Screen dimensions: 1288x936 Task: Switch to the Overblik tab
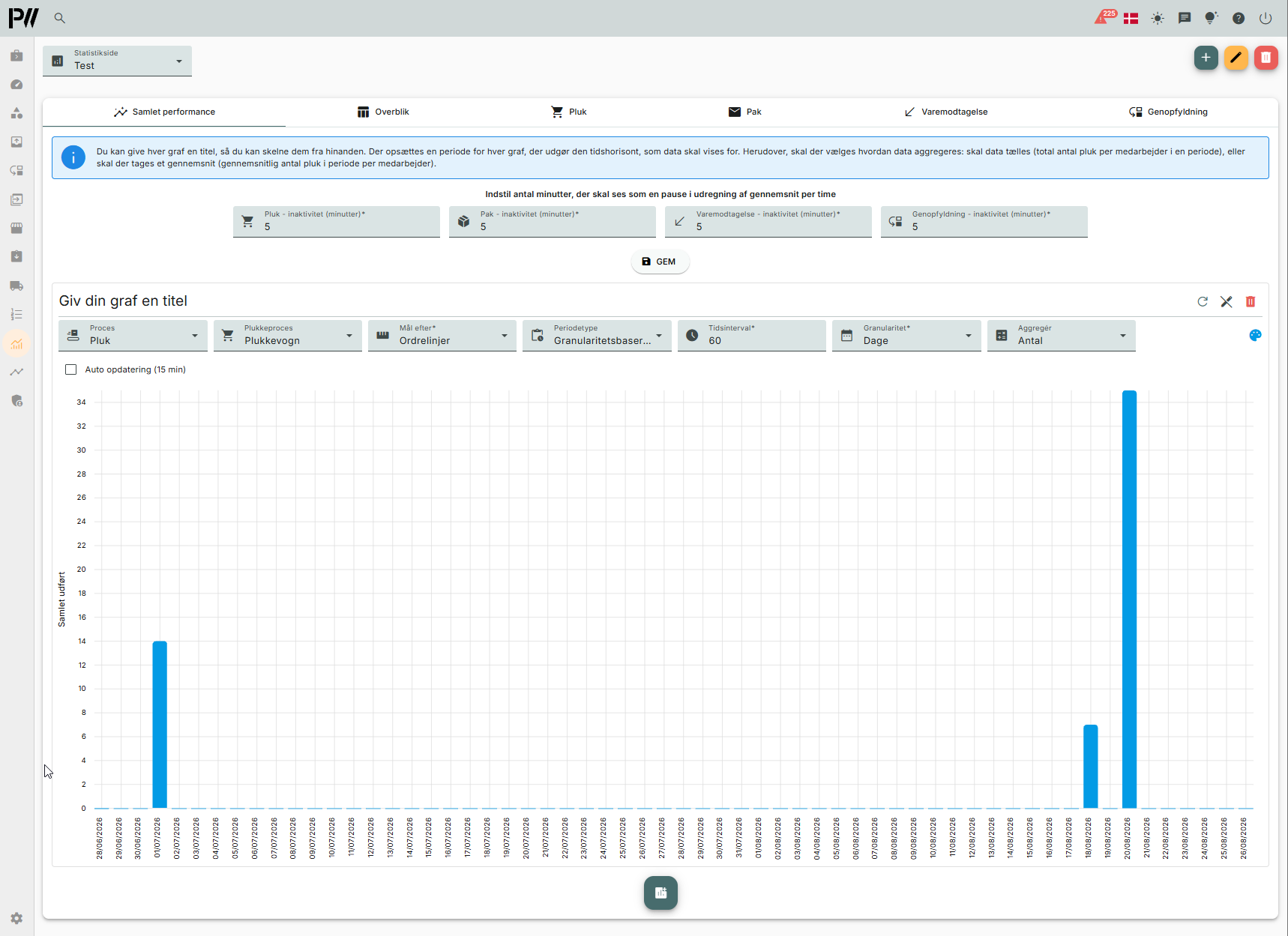pyautogui.click(x=383, y=112)
